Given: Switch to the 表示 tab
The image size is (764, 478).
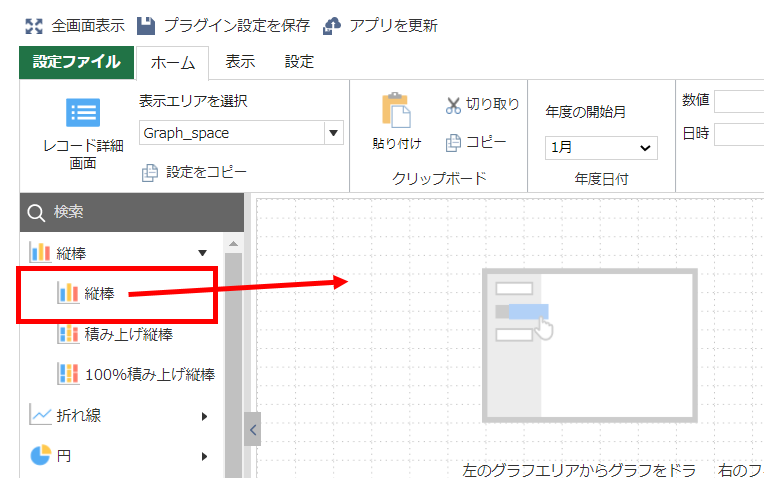Looking at the screenshot, I should tap(240, 62).
